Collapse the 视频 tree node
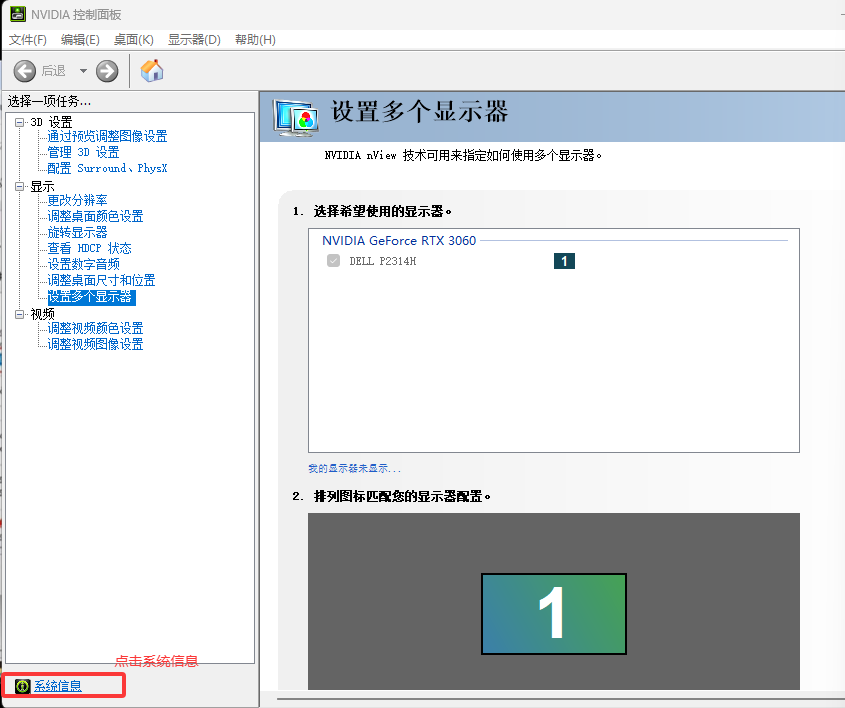 coord(19,314)
